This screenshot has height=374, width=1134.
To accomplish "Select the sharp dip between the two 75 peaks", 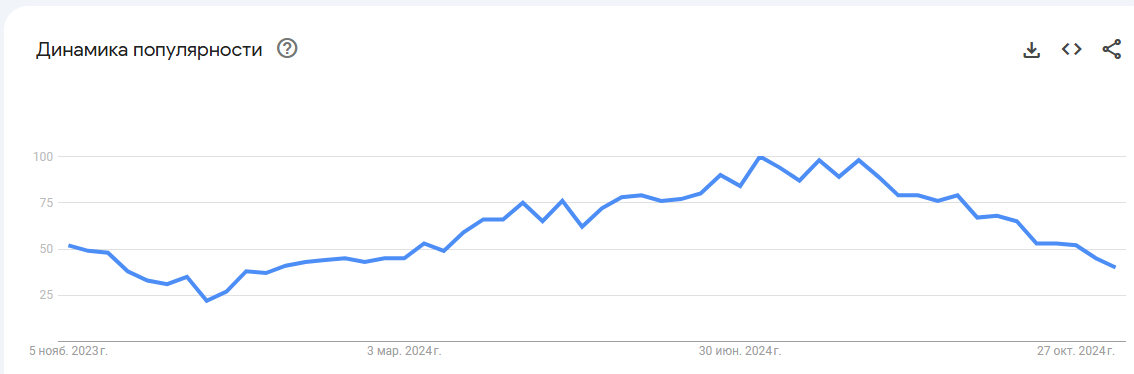I will [x=542, y=221].
